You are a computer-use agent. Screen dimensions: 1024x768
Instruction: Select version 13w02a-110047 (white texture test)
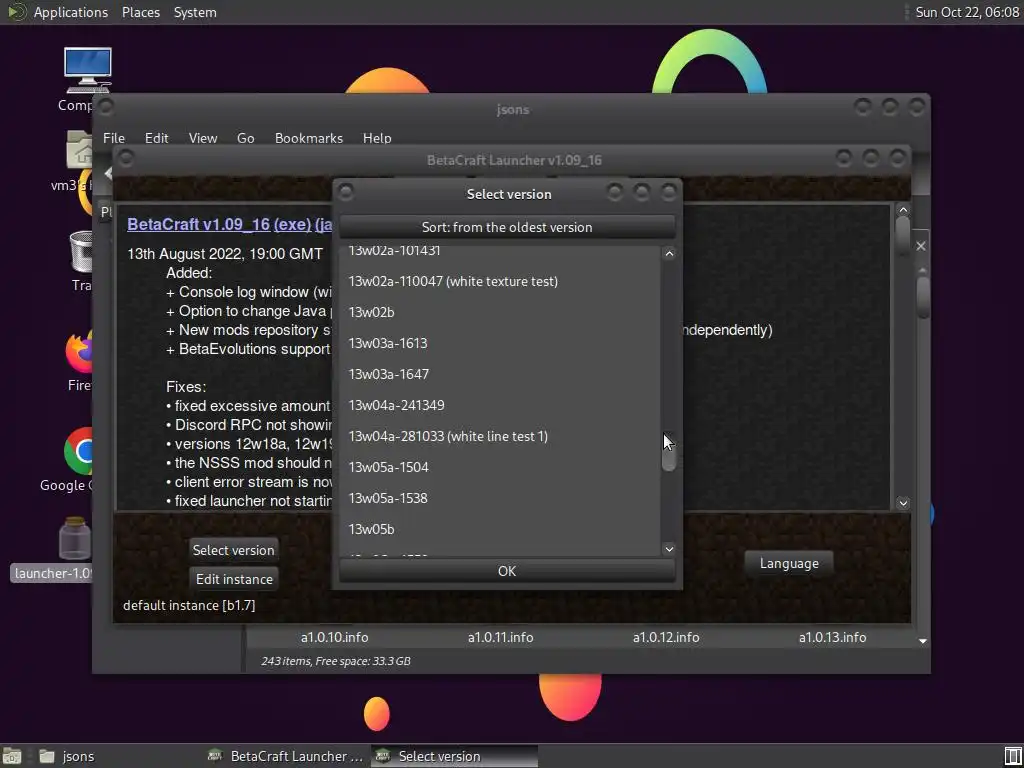(499, 281)
